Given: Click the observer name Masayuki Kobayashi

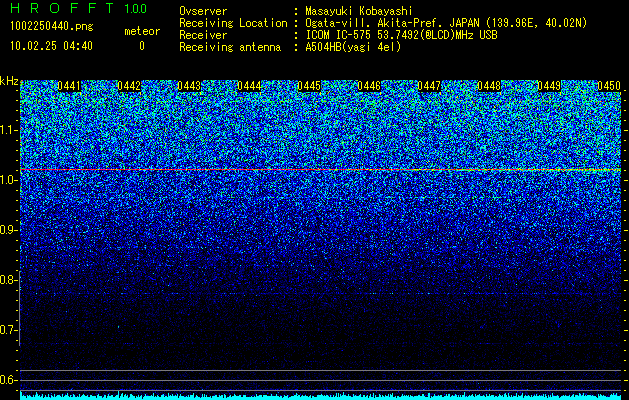Looking at the screenshot, I should coord(359,11).
